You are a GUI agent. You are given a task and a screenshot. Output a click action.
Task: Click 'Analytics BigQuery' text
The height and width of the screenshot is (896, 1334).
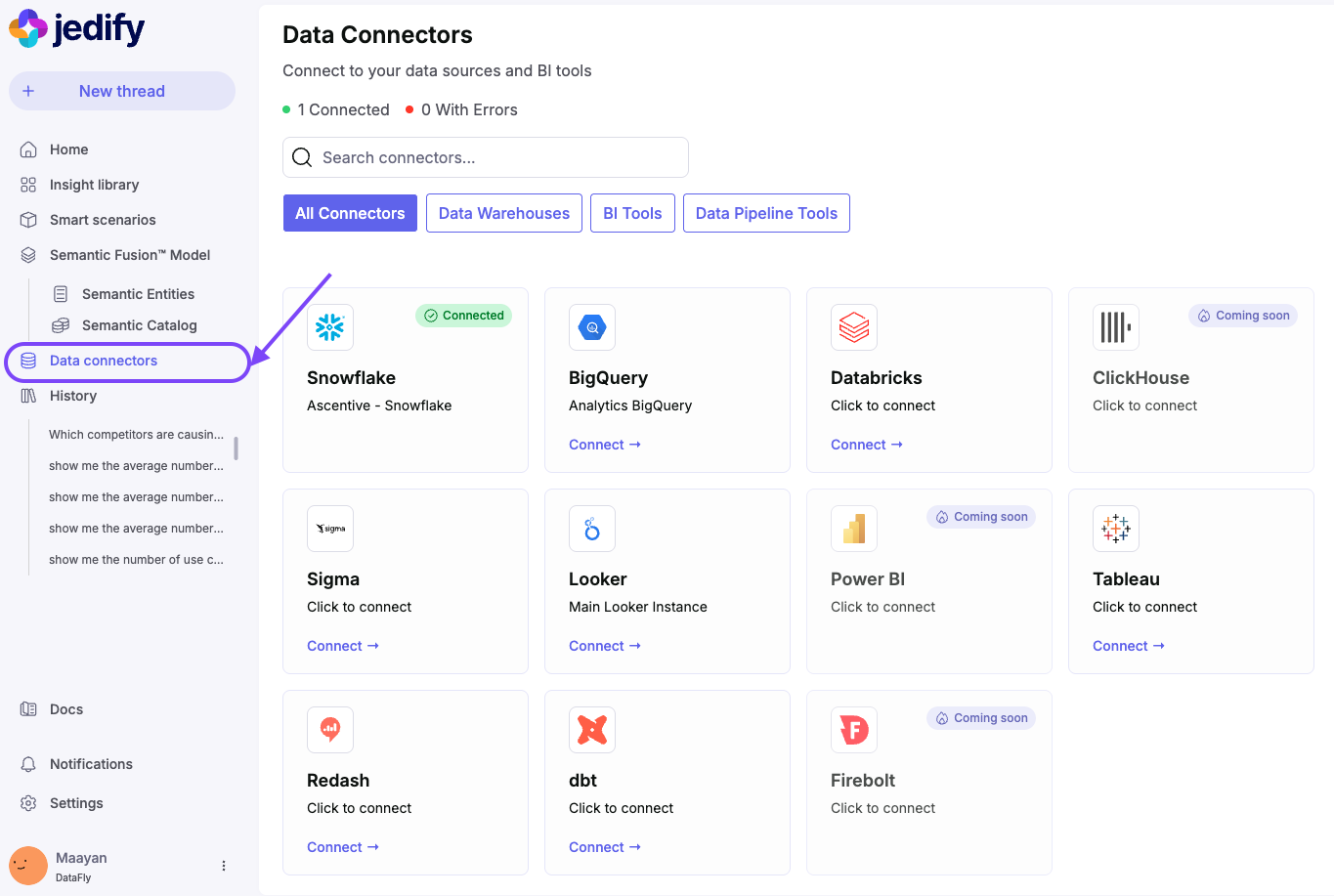coord(630,405)
